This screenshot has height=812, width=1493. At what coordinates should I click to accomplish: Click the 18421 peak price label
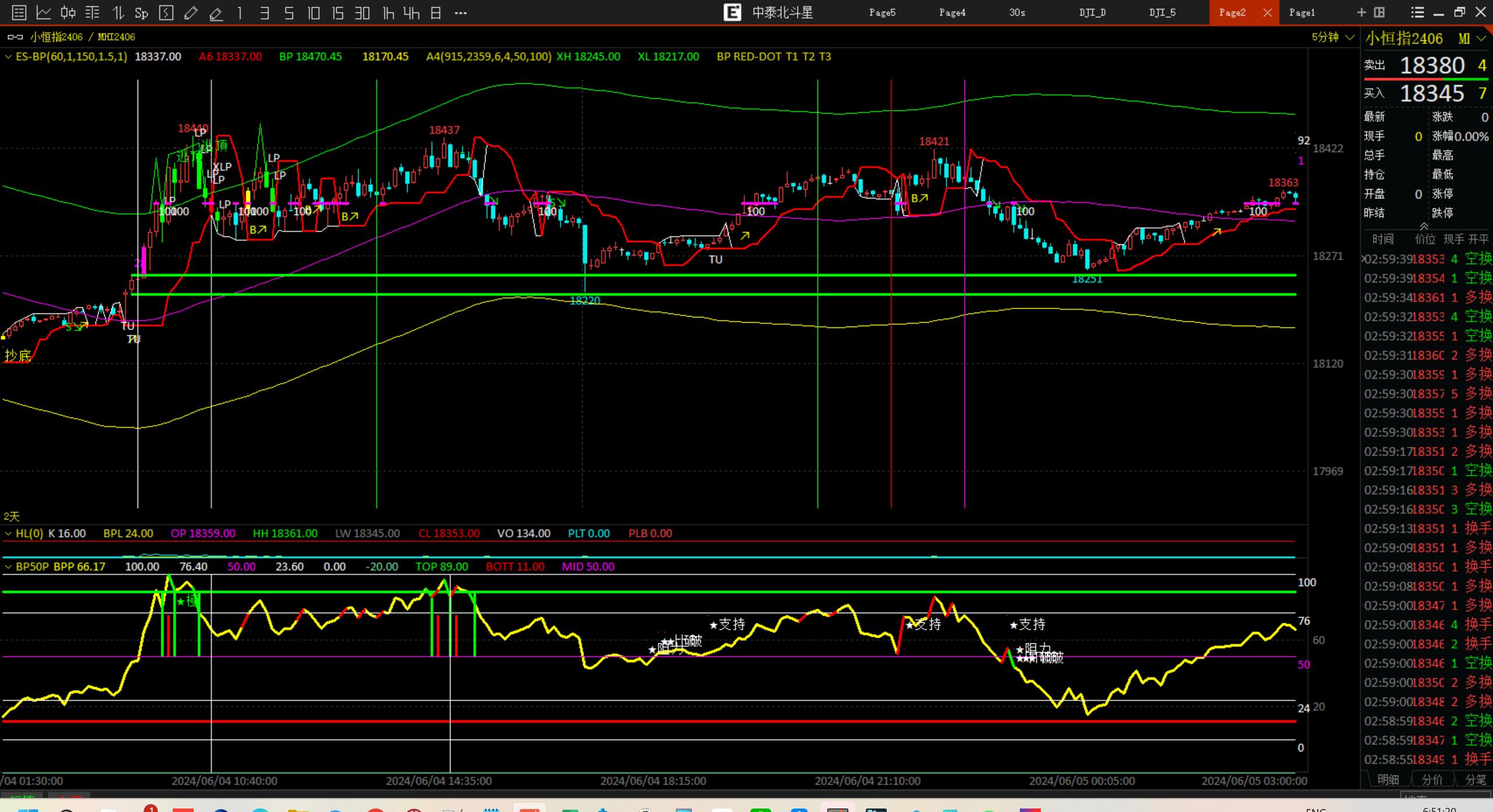[934, 141]
